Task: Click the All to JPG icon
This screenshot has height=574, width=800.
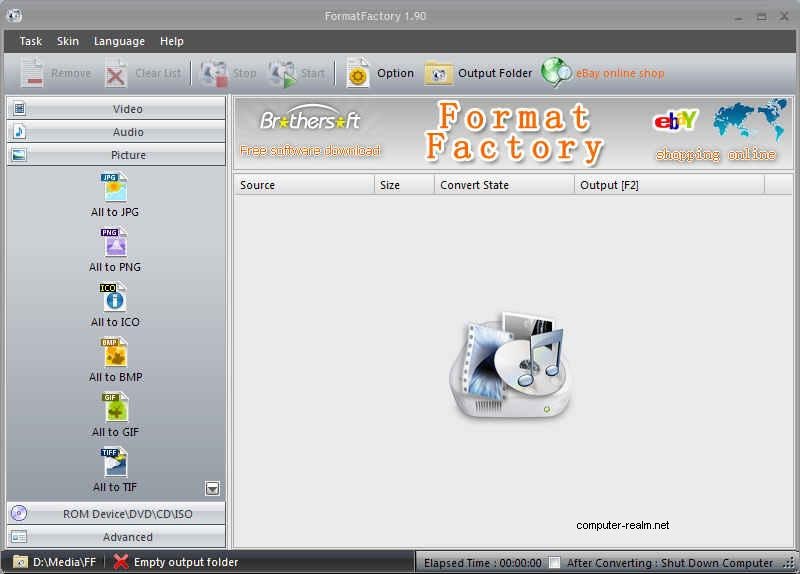Action: tap(115, 187)
